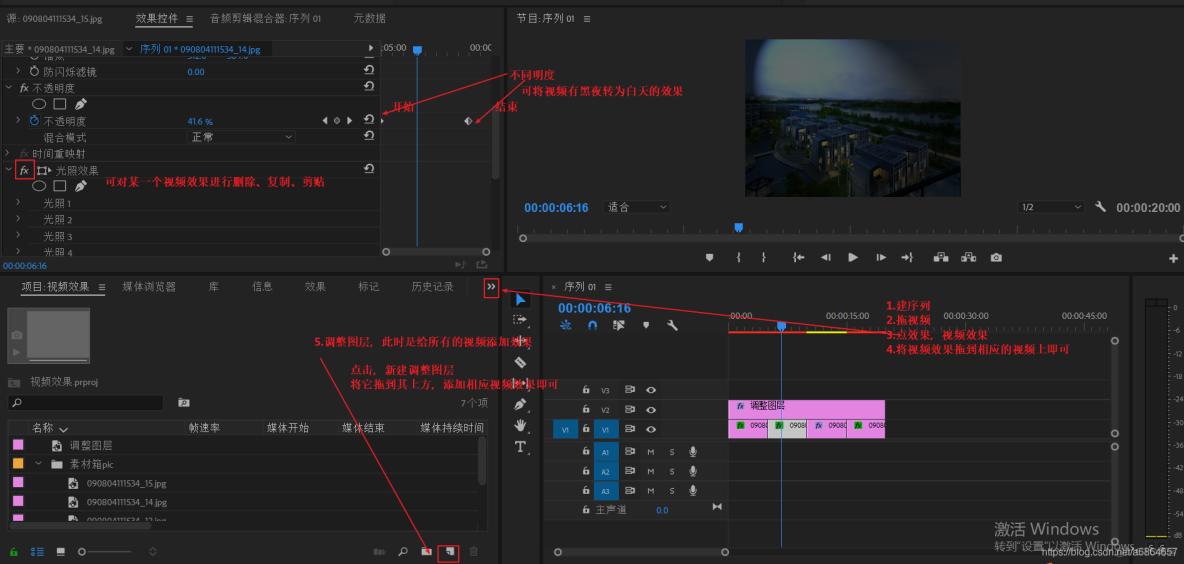The height and width of the screenshot is (564, 1184).
Task: Toggle project writable lock icon
Action: [x=14, y=552]
